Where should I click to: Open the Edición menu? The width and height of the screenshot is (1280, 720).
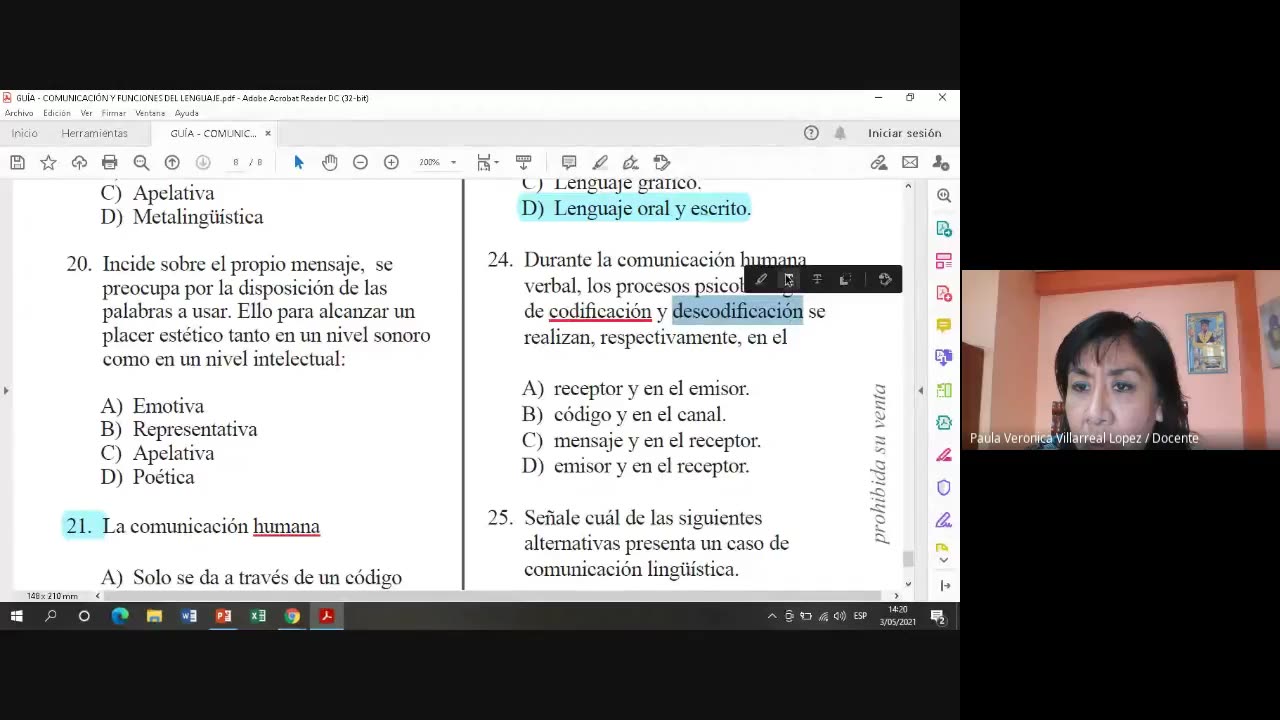[57, 113]
